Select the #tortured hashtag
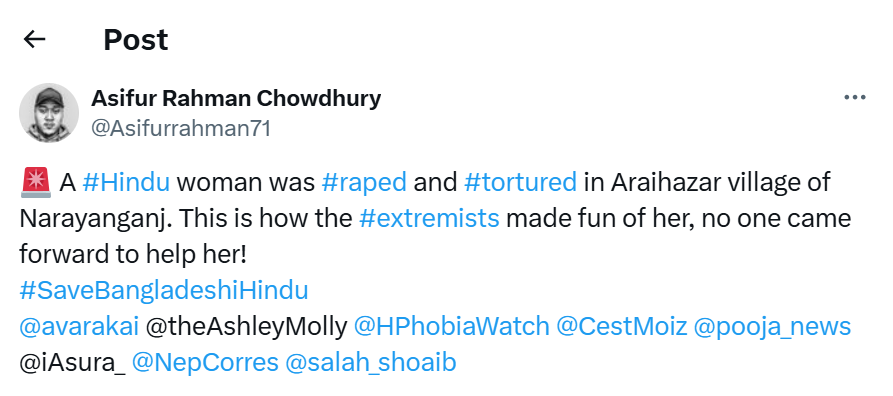893x396 pixels. (x=521, y=182)
